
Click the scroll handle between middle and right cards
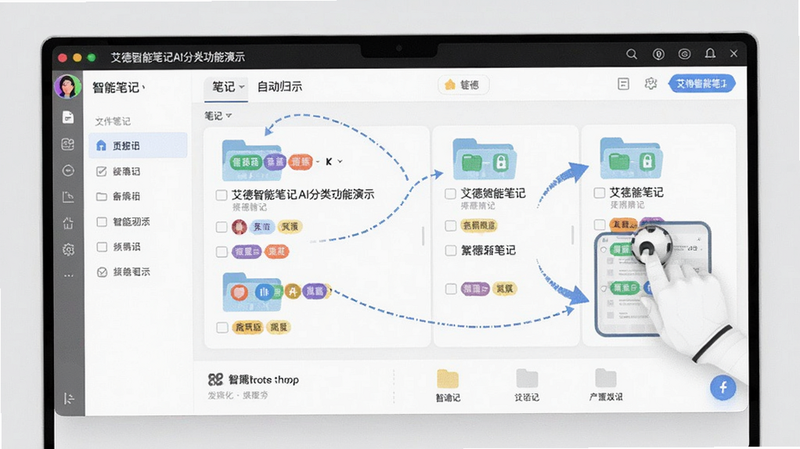572,235
